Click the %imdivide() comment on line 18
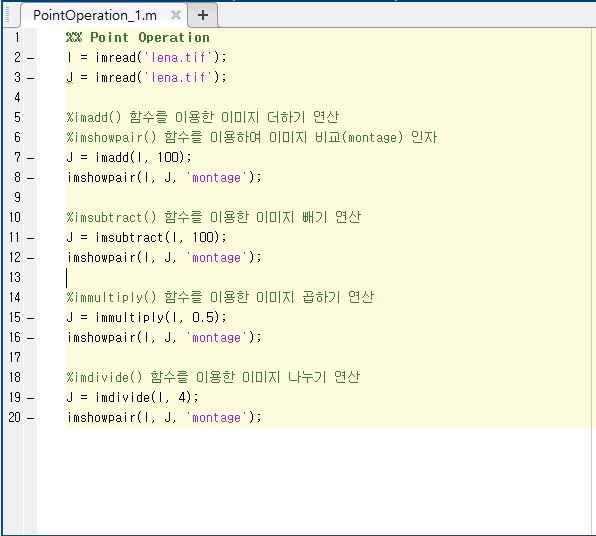Viewport: 596px width, 536px height. pos(213,377)
